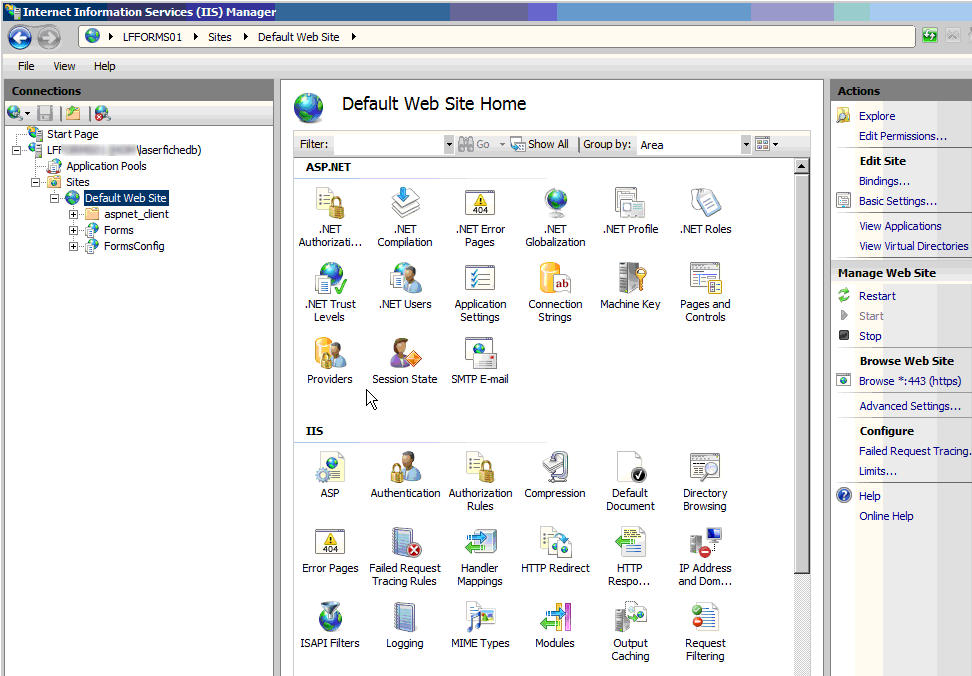Viewport: 972px width, 676px height.
Task: Open Directory Browsing icon
Action: [705, 481]
